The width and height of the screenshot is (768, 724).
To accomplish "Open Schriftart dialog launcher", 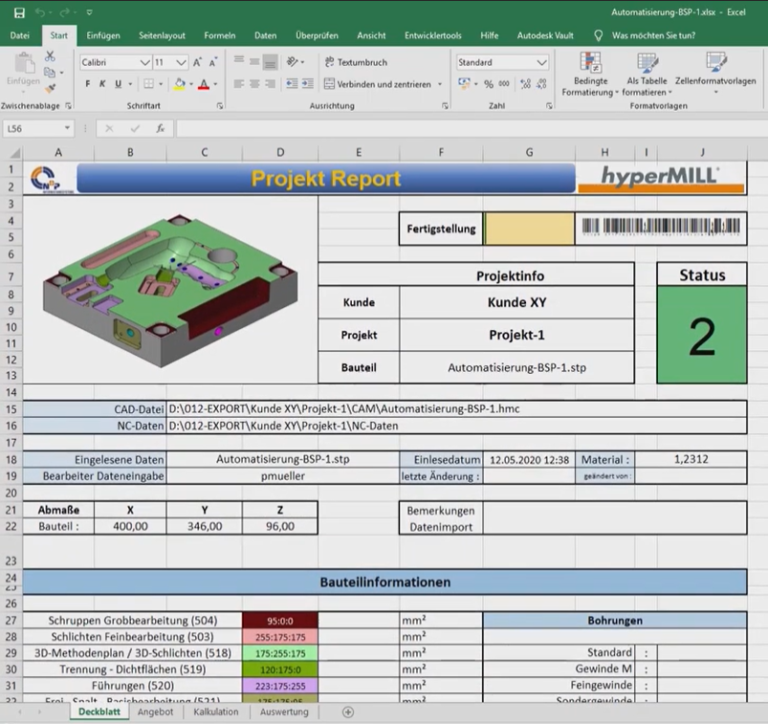I will click(x=220, y=106).
